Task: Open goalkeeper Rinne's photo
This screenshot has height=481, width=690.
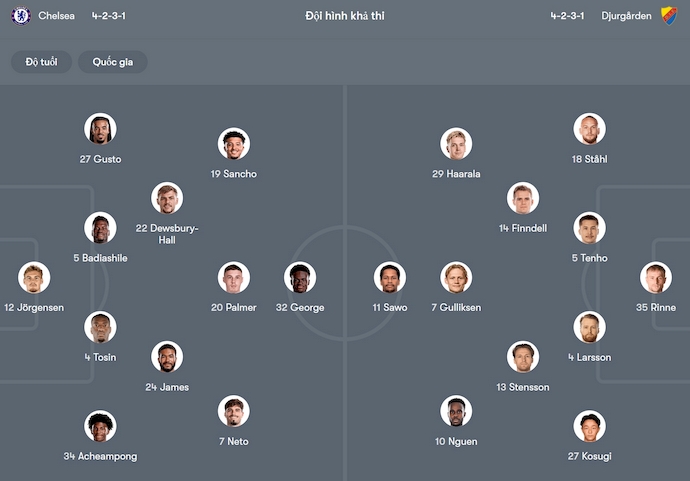Action: (656, 278)
